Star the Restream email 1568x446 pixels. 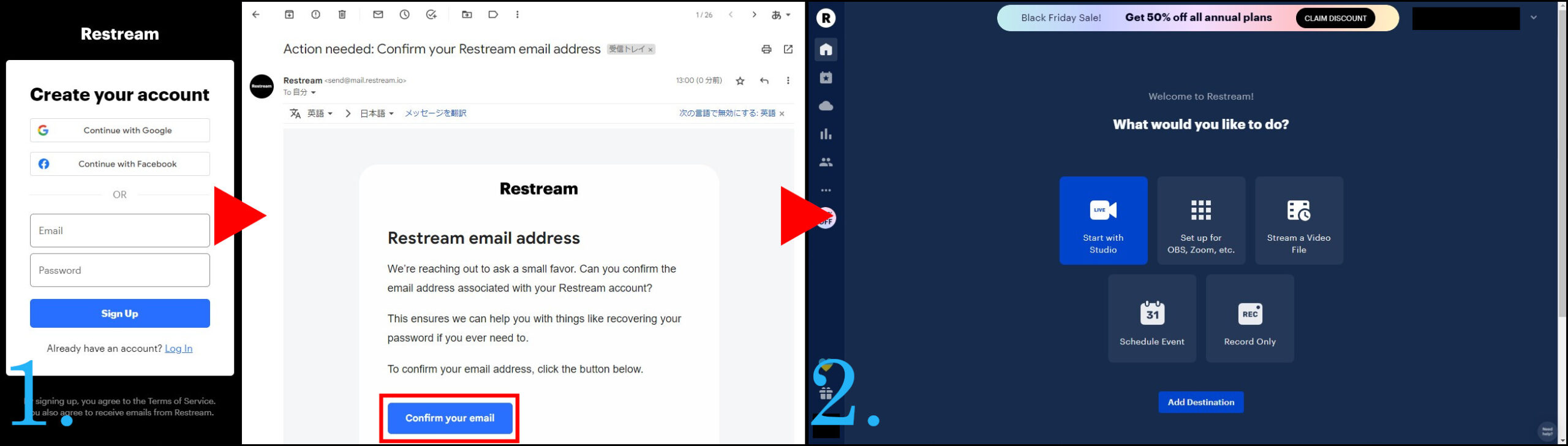click(740, 81)
